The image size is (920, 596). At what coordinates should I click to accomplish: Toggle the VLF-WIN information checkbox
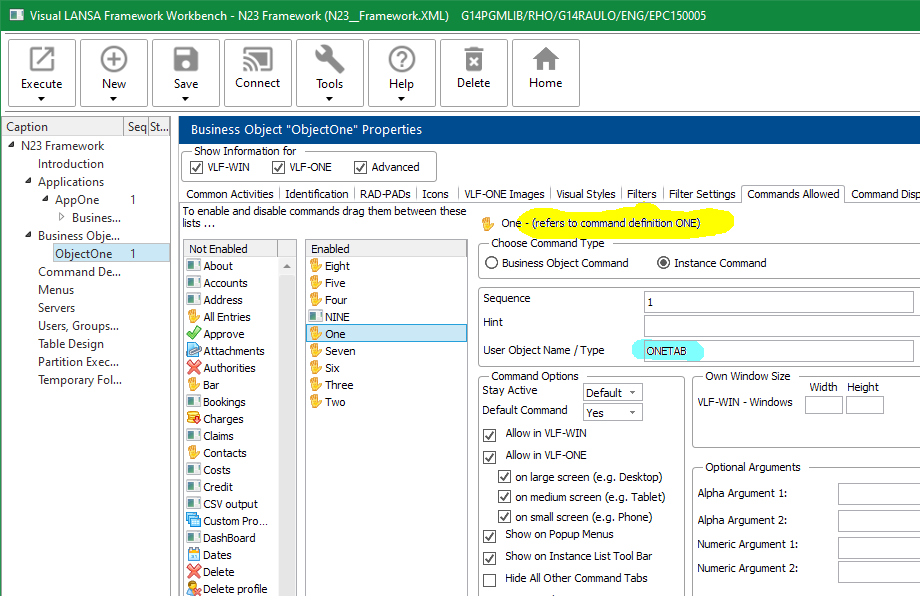click(x=197, y=168)
